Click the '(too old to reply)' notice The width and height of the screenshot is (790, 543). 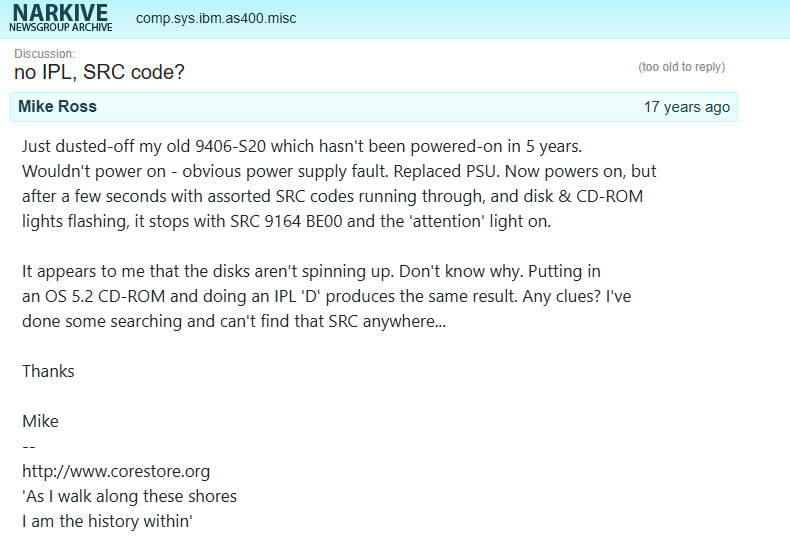pos(681,67)
